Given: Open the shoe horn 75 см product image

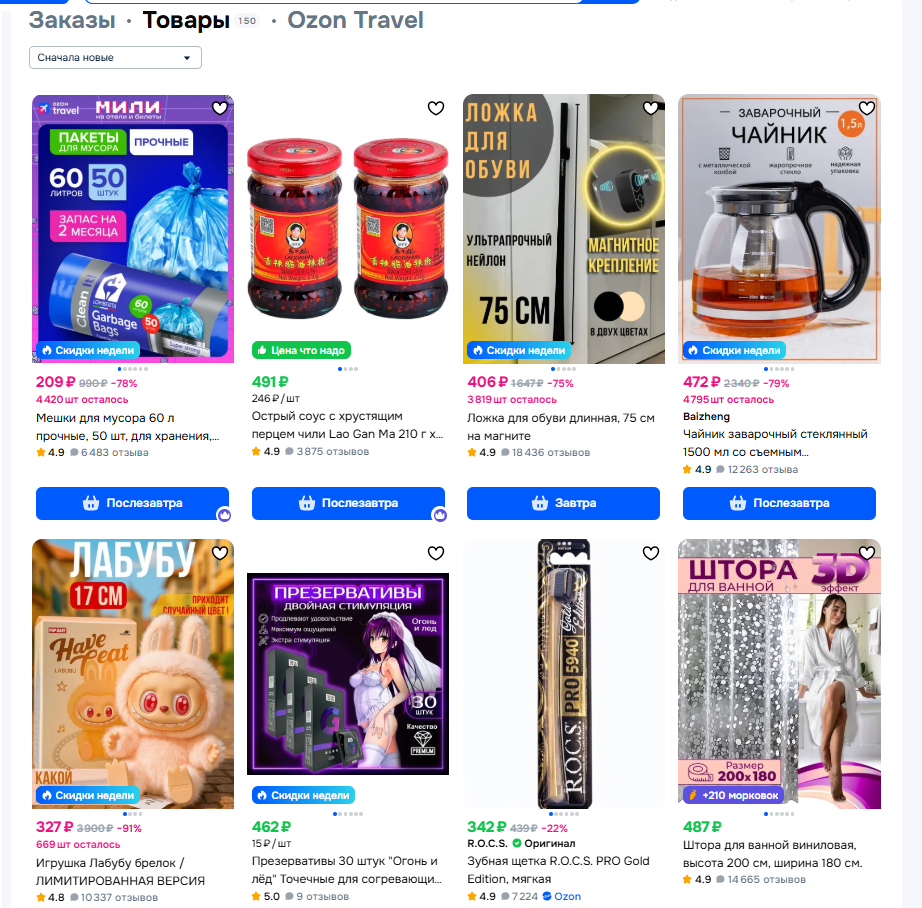Looking at the screenshot, I should (564, 229).
